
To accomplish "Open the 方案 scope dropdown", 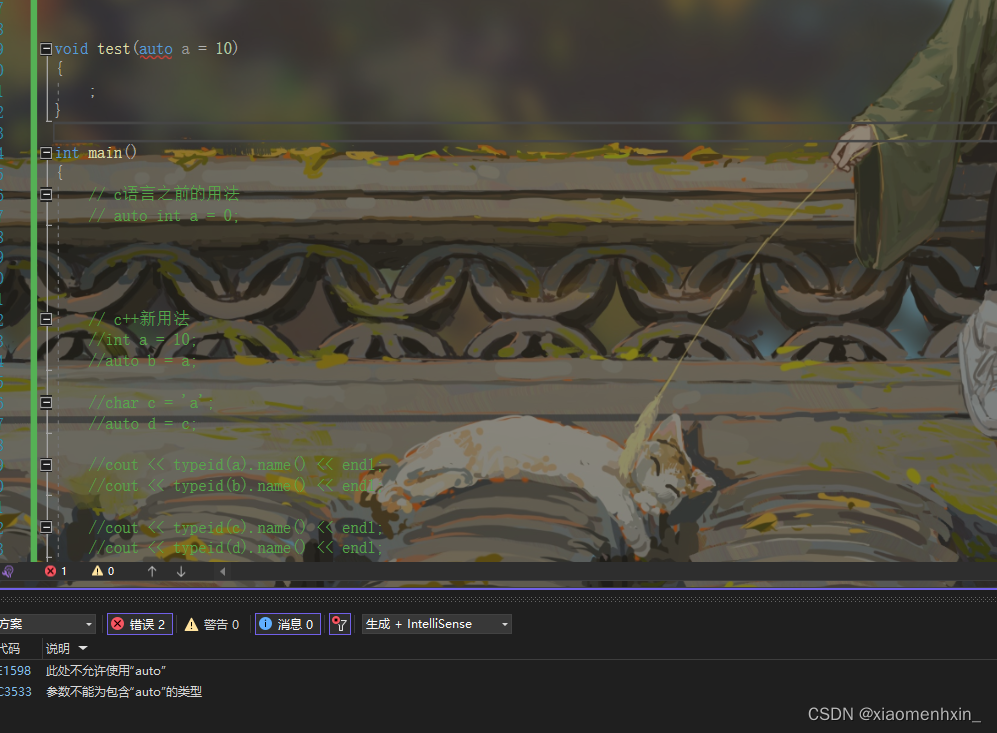I will tap(47, 624).
